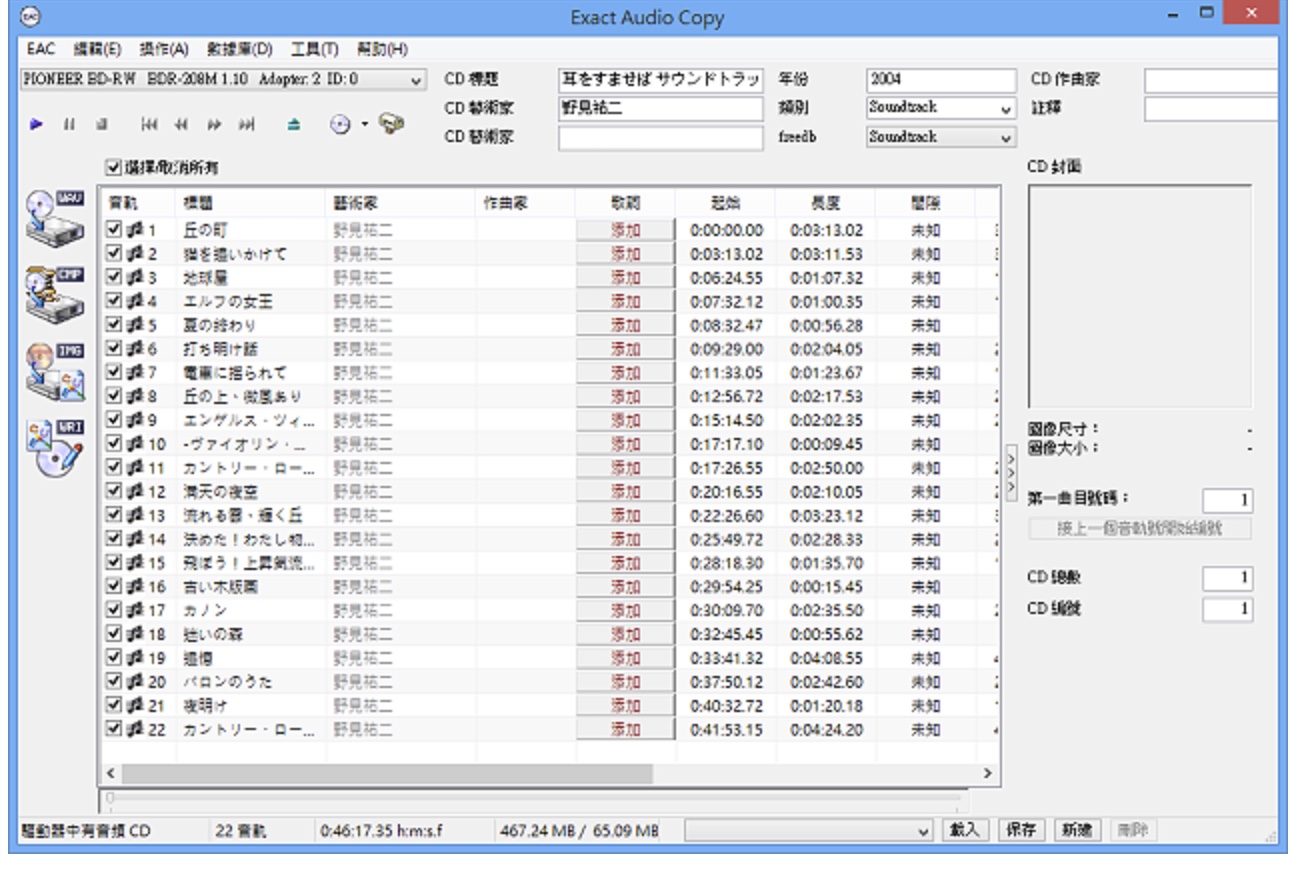This screenshot has height=872, width=1306.
Task: Create a CD image with the IMG icon
Action: pyautogui.click(x=57, y=373)
